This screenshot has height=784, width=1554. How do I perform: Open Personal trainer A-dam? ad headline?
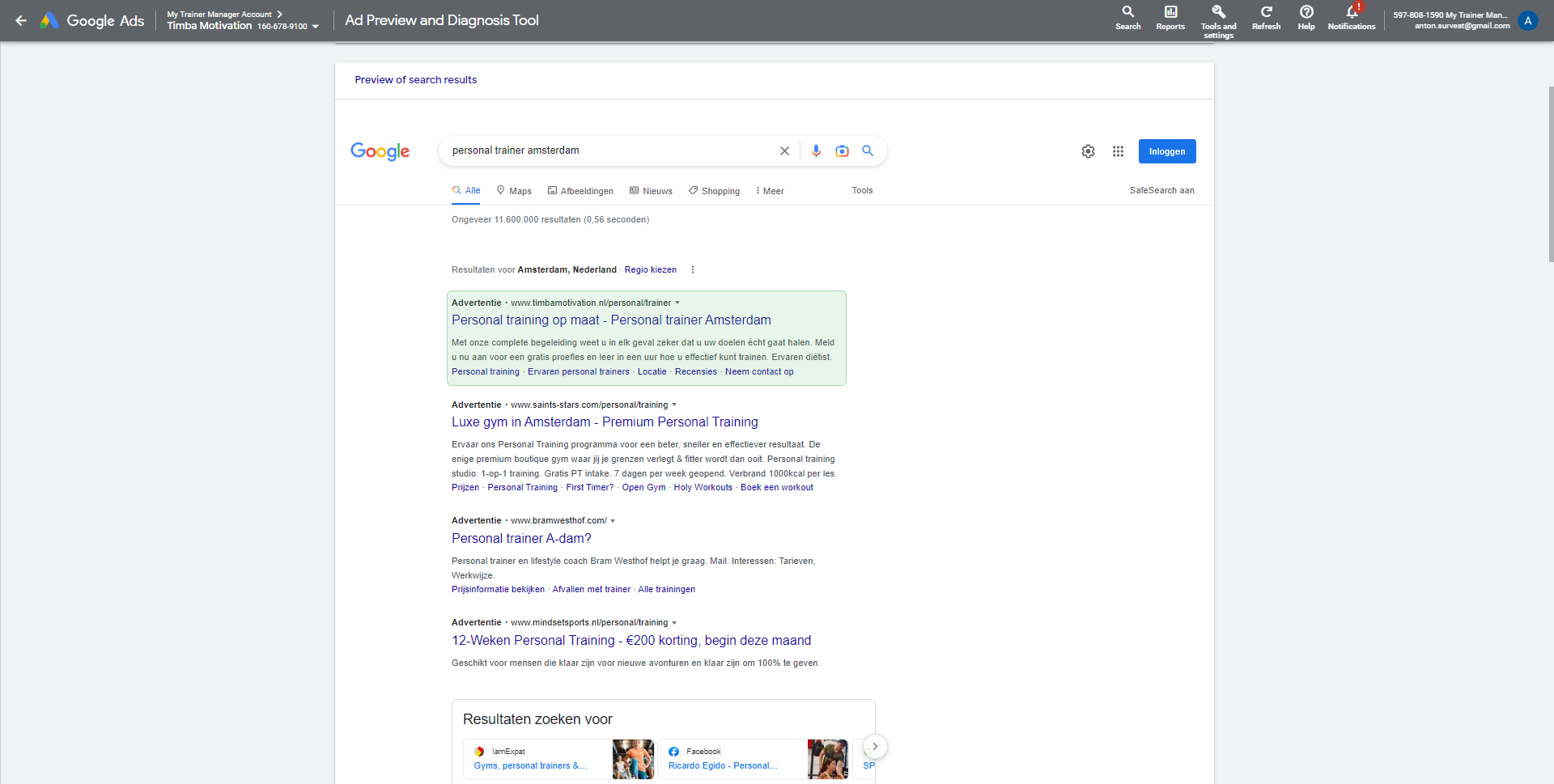(x=521, y=539)
